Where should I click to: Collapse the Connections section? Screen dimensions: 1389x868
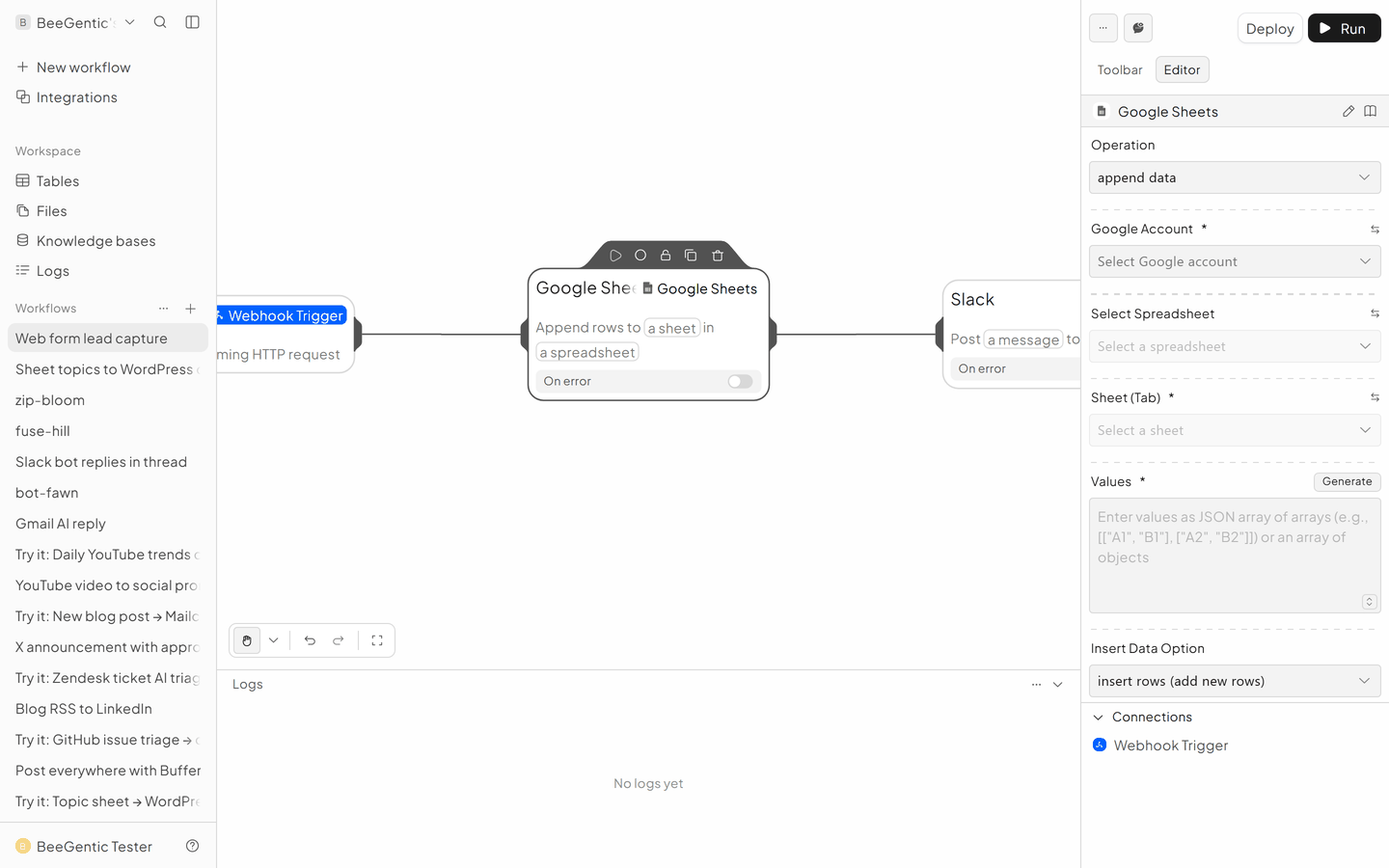click(1098, 717)
